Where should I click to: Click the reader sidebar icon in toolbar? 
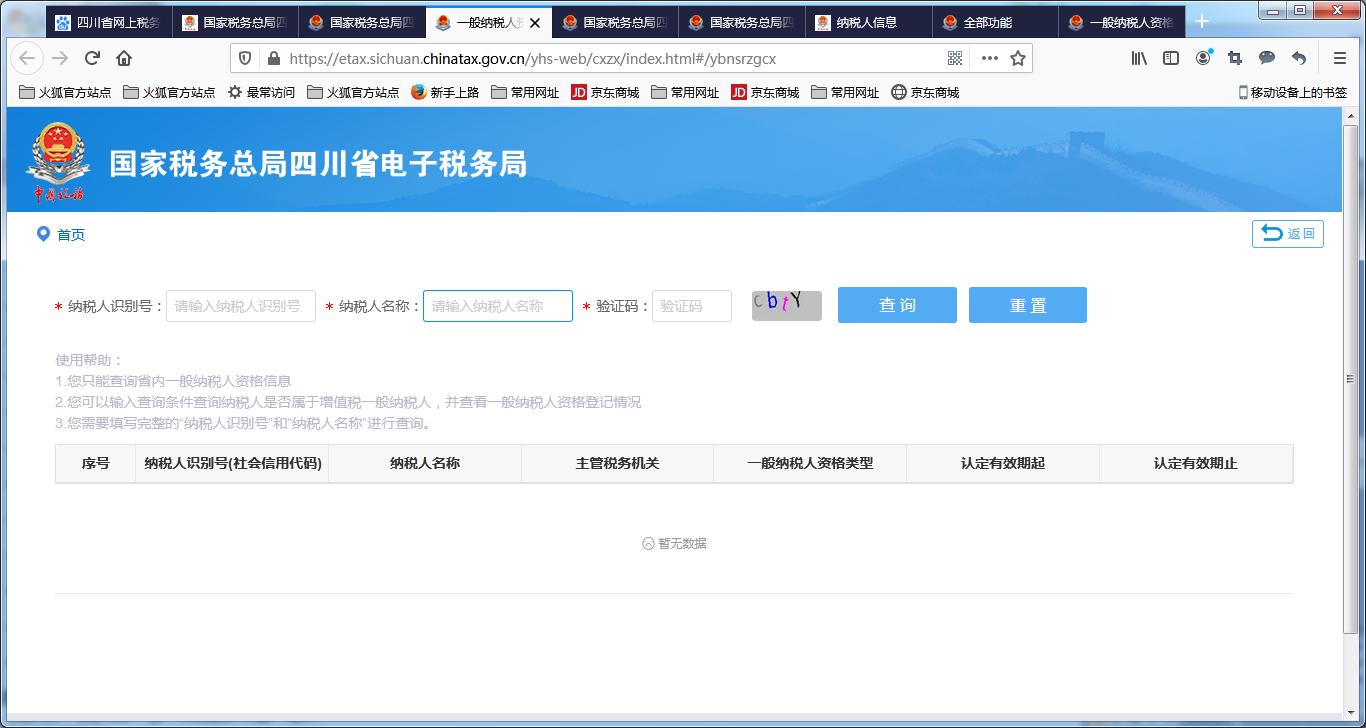point(1169,58)
